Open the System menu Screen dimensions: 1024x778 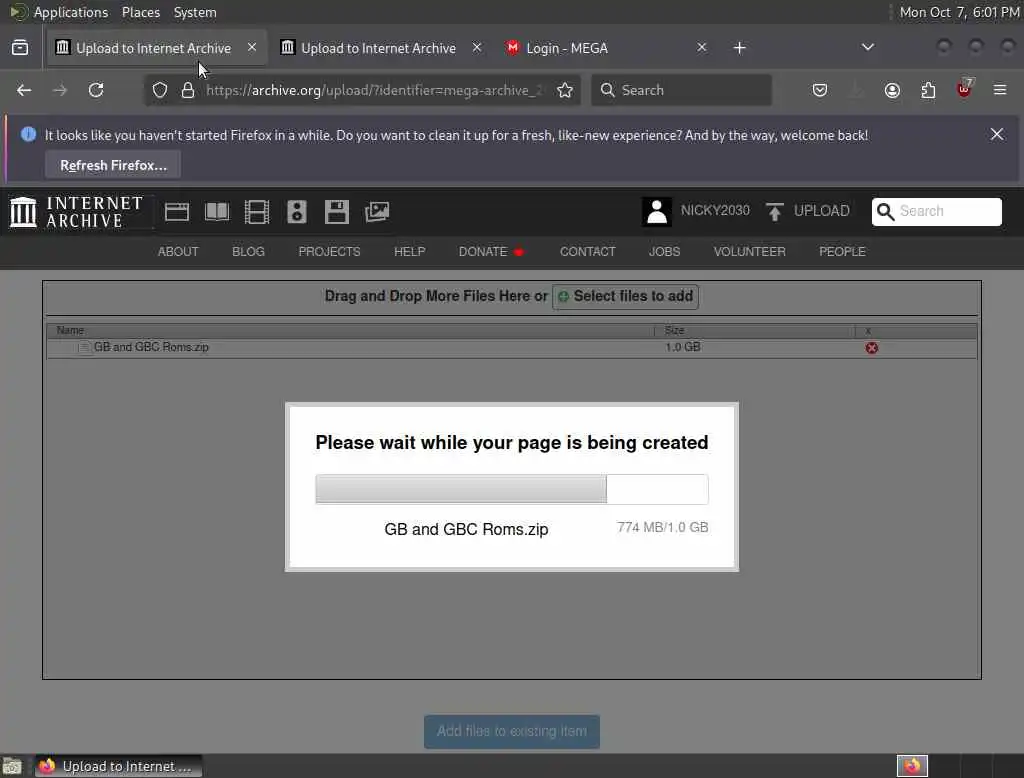(195, 12)
